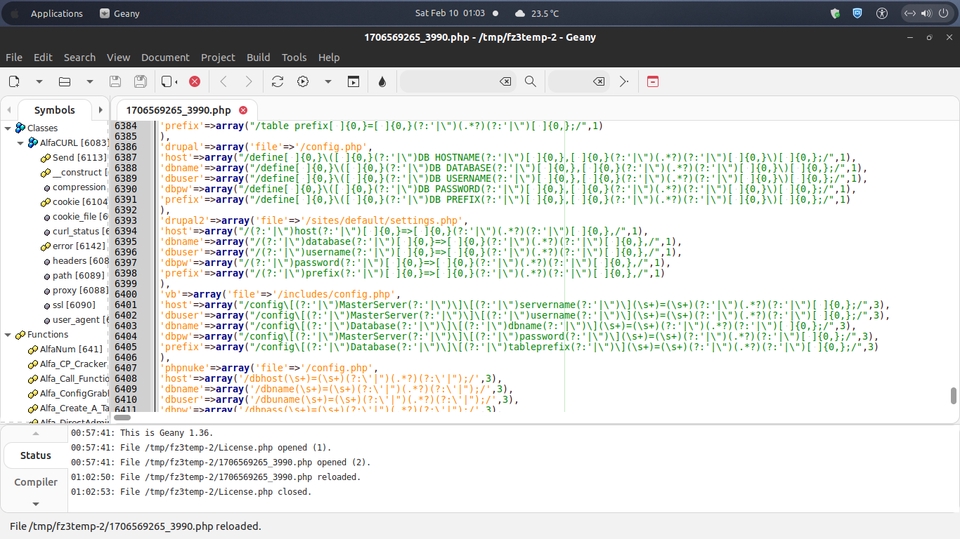960x539 pixels.
Task: Open an existing file via toolbar icon
Action: coord(64,81)
